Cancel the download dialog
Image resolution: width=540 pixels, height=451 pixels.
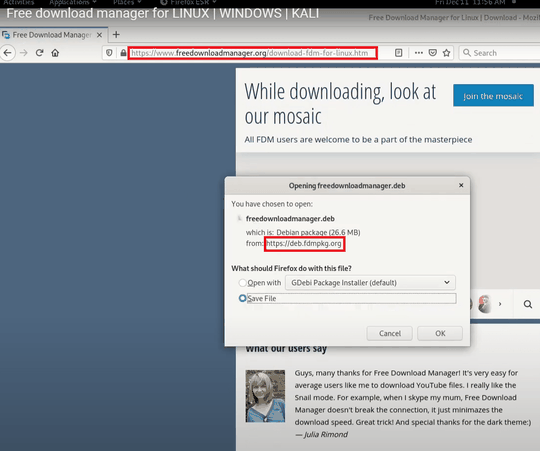click(390, 333)
